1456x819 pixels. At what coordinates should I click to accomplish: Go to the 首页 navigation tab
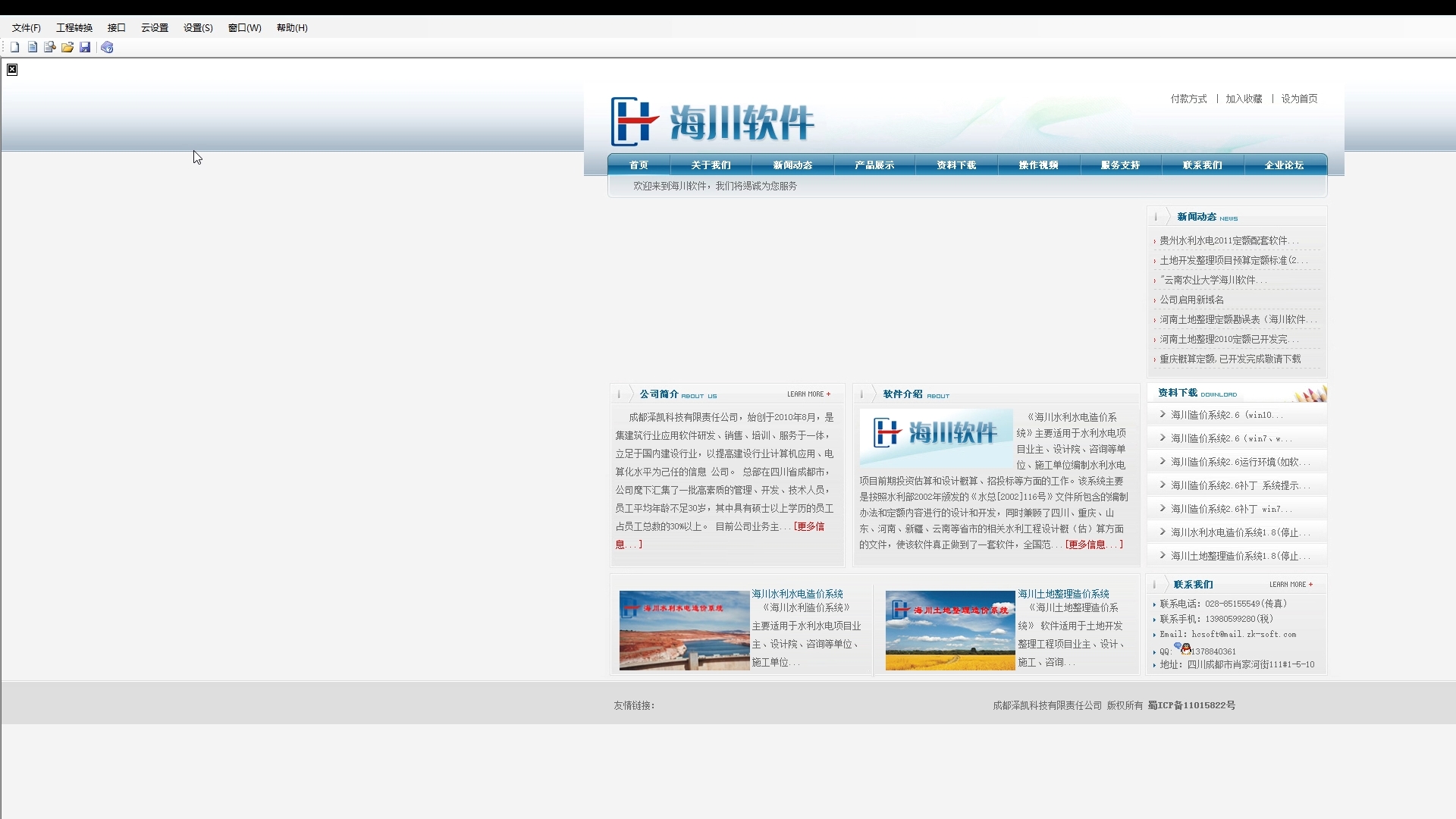click(x=639, y=165)
